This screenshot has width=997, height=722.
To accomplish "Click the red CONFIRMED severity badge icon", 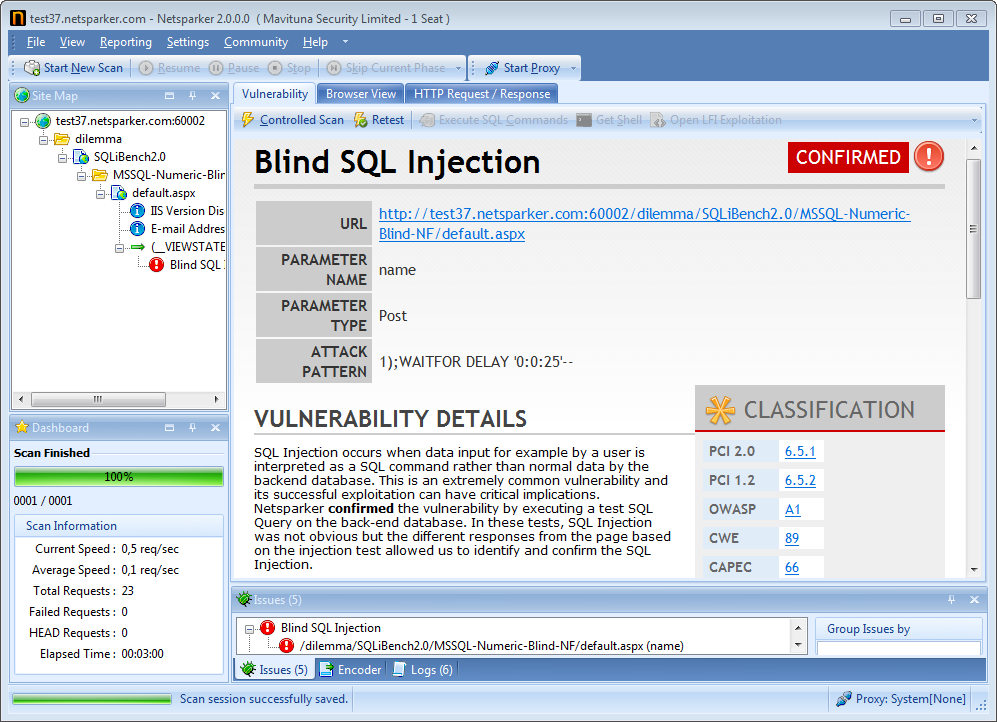I will (x=928, y=157).
